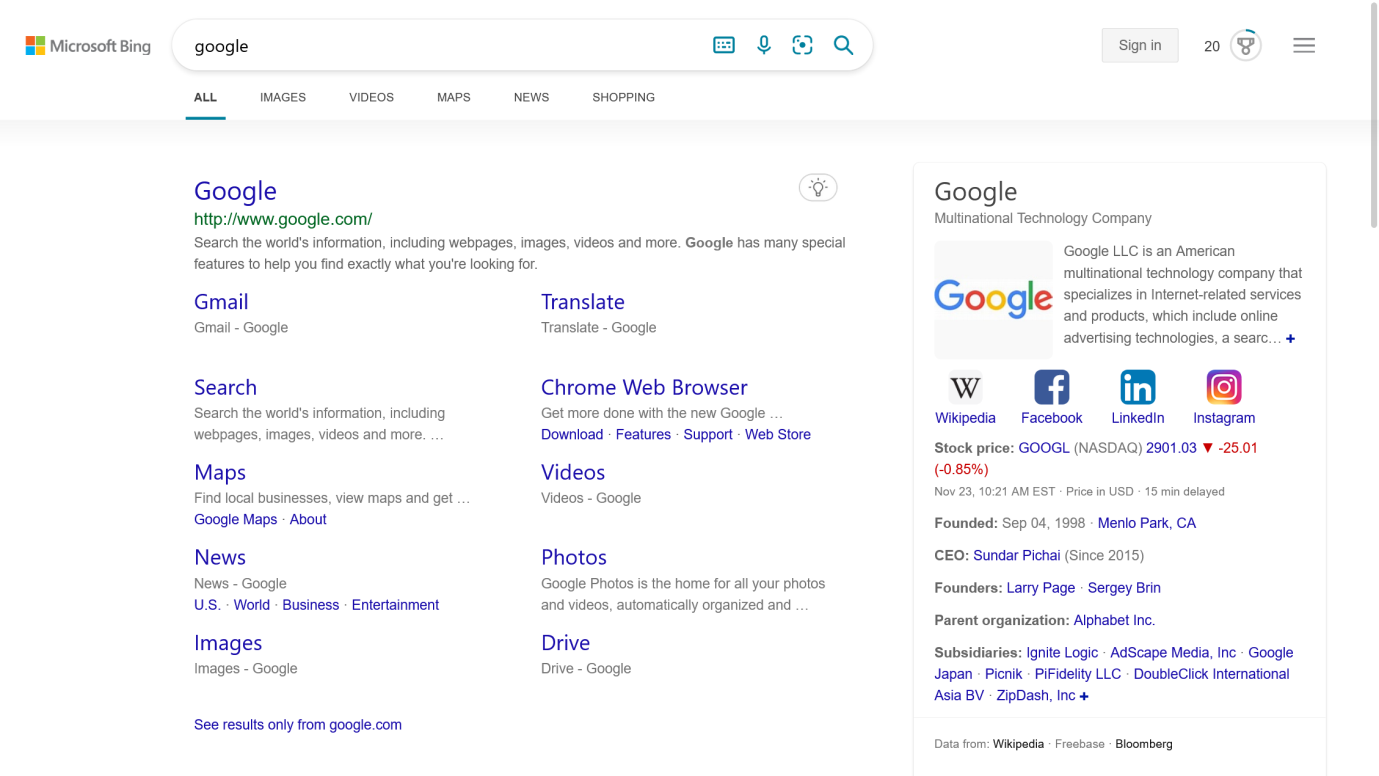Open the http://www.google.com/ URL

(x=283, y=219)
